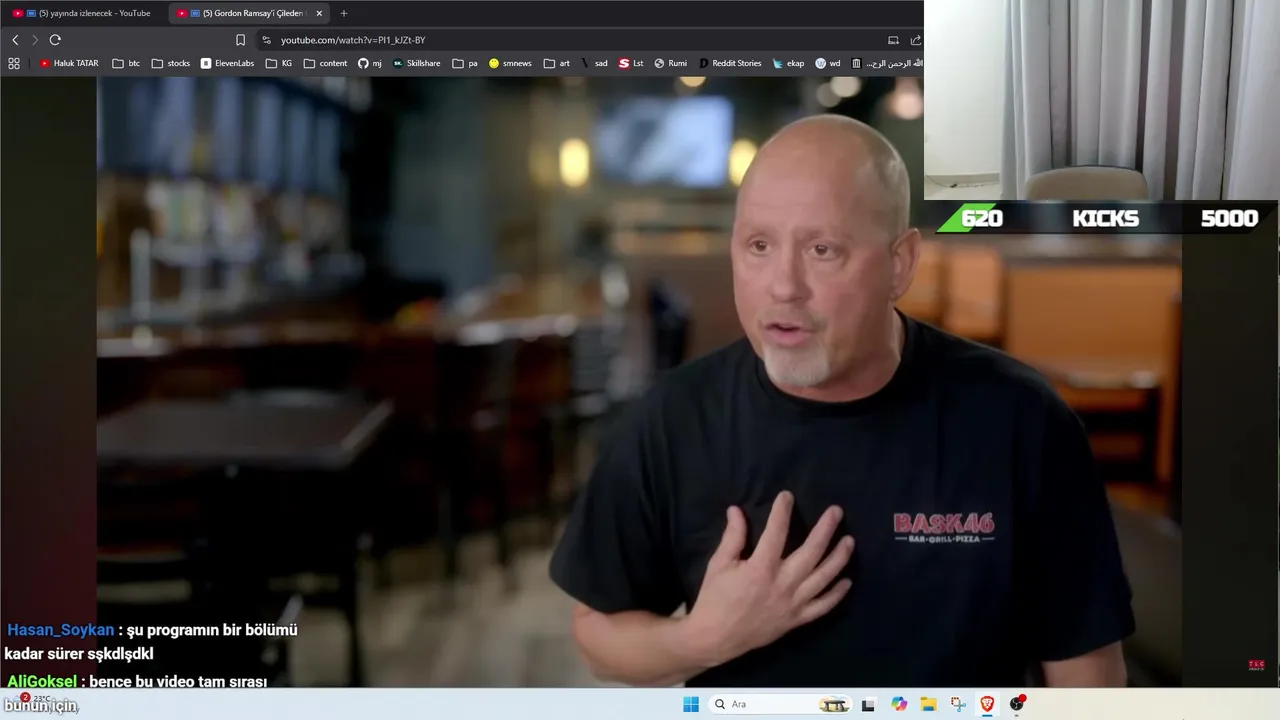Open the Skillshare bookmark

click(x=416, y=63)
